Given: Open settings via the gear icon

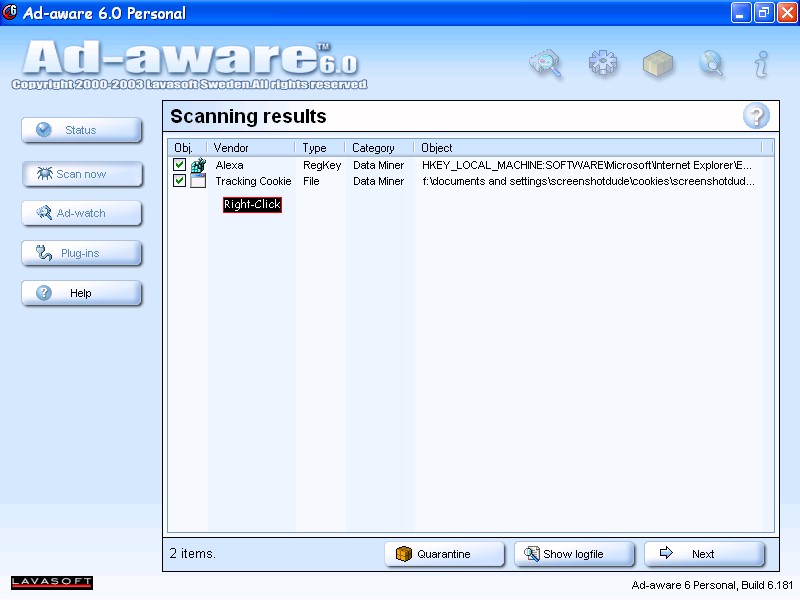Looking at the screenshot, I should 603,63.
